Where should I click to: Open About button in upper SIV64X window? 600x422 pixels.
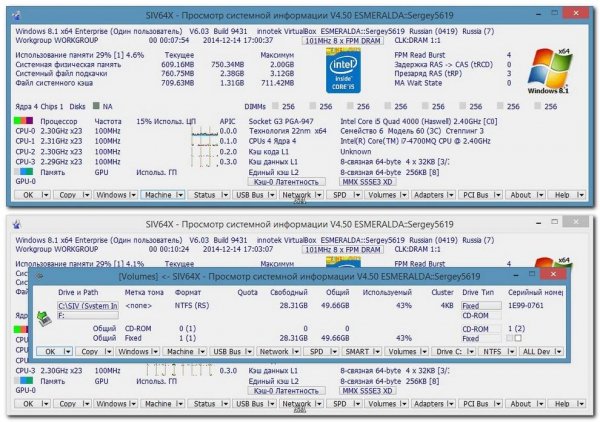(x=521, y=195)
